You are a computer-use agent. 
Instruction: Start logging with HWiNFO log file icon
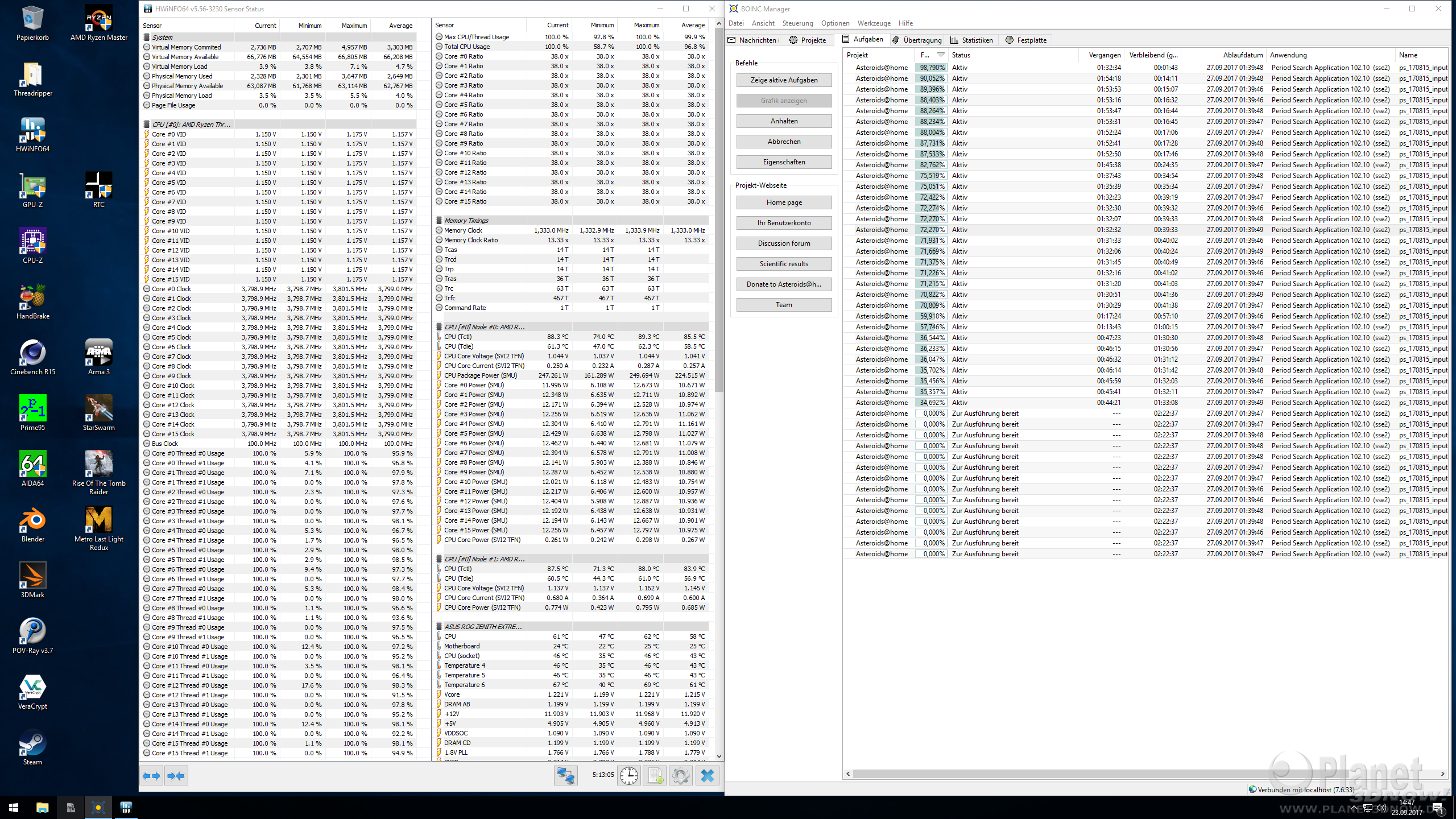655,776
